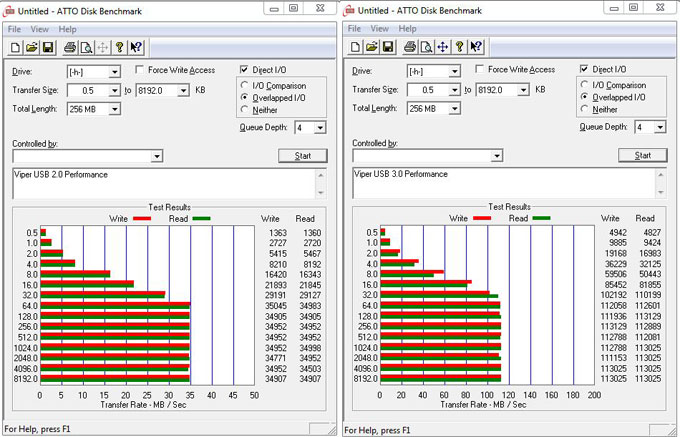Open Controlled by dropdown in right window

coord(497,156)
